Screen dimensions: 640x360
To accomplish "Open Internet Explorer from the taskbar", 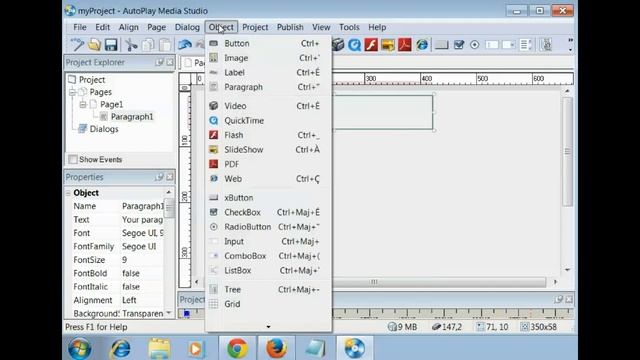I will pyautogui.click(x=121, y=348).
